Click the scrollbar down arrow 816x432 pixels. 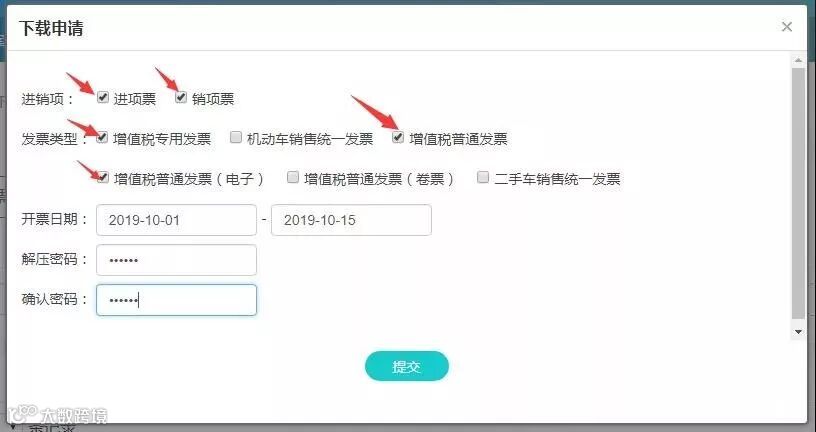tap(798, 332)
